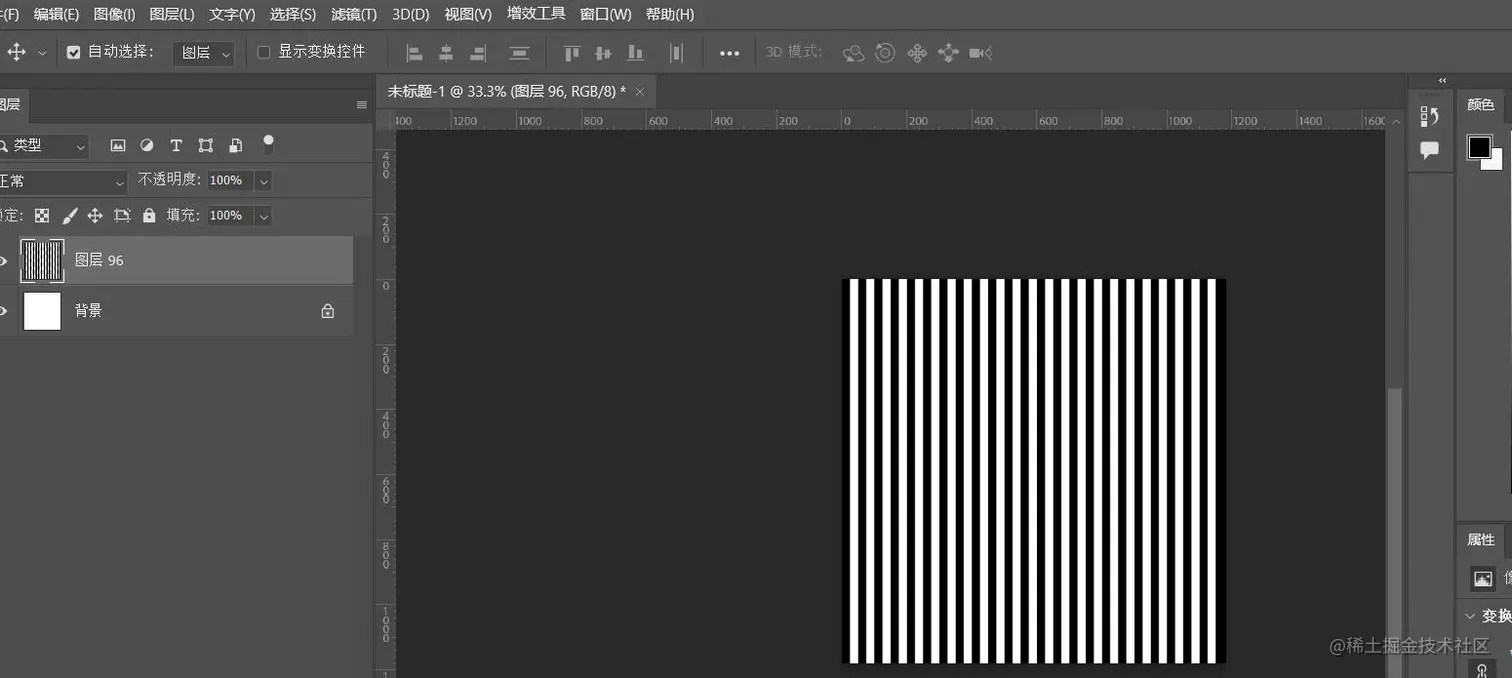Click the pixel layers filter icon

pos(118,145)
